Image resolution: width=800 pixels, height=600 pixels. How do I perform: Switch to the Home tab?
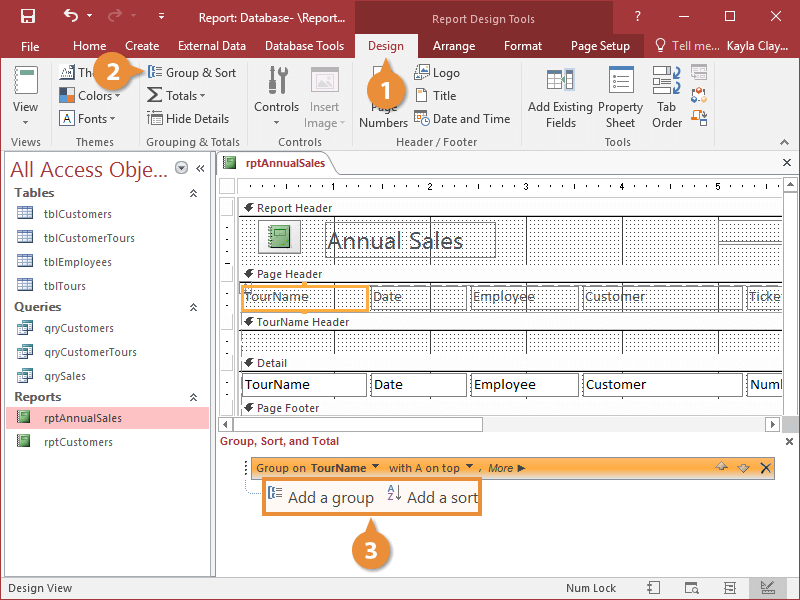tap(89, 46)
